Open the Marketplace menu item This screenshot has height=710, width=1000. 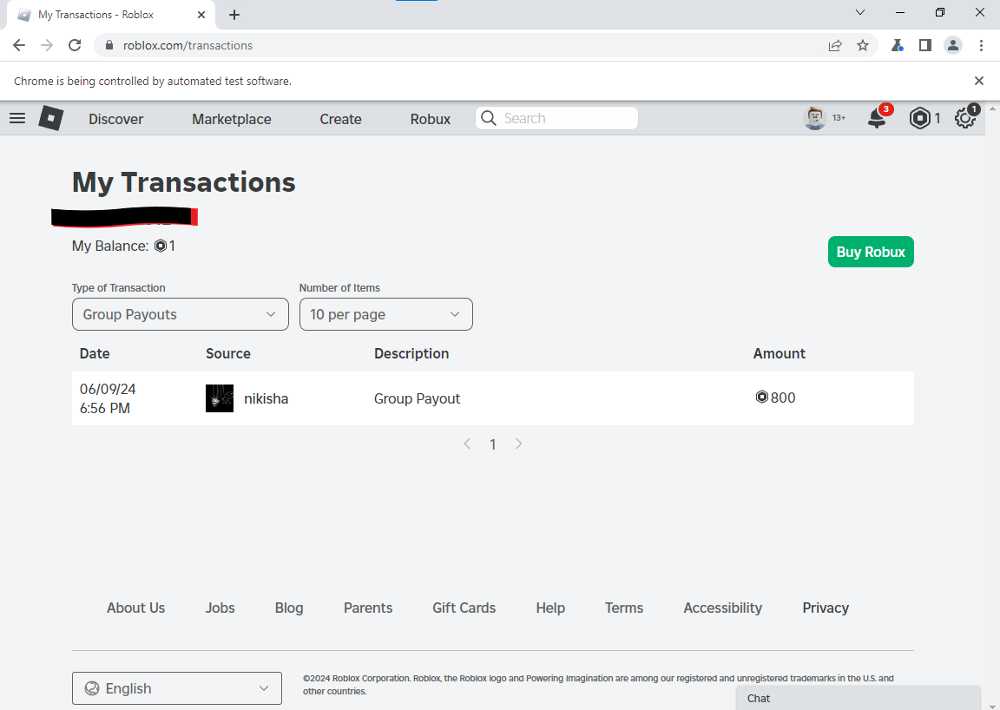232,119
